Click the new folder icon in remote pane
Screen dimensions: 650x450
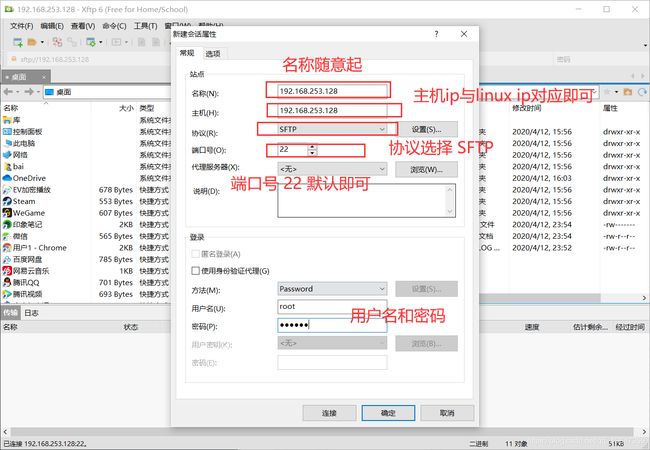pos(628,92)
